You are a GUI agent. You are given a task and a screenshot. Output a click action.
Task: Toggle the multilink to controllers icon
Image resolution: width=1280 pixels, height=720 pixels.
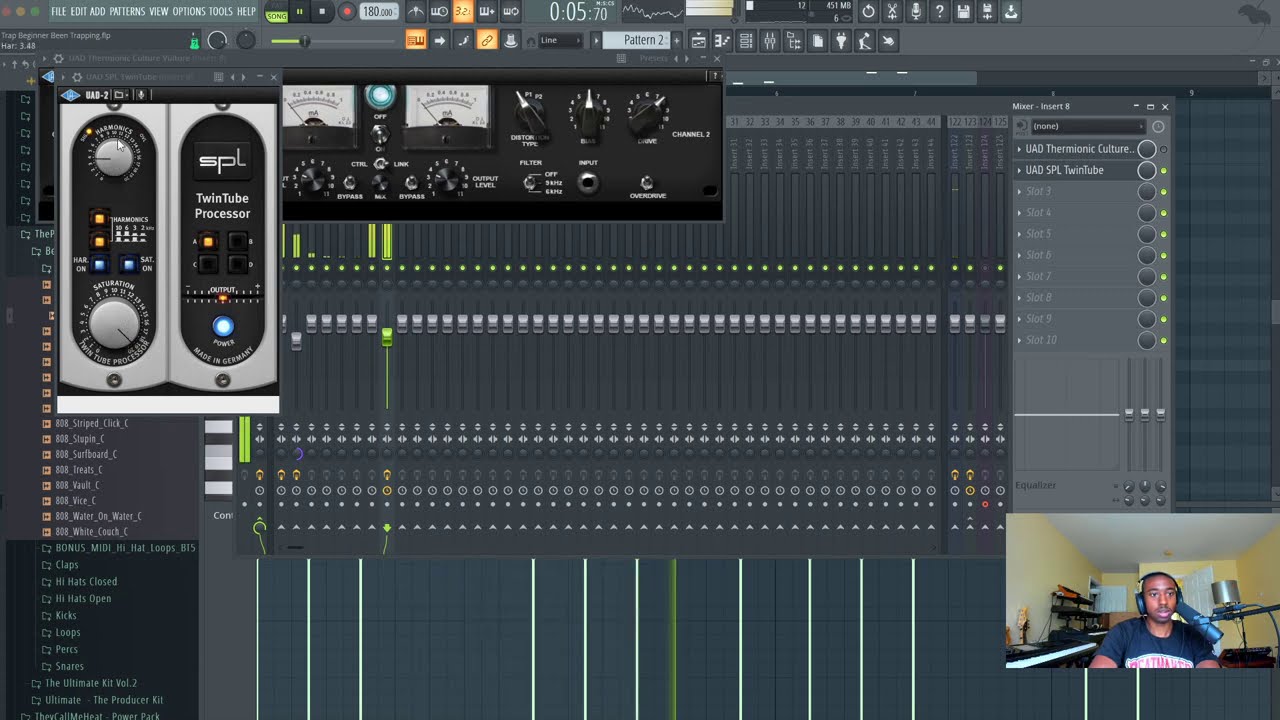pyautogui.click(x=487, y=40)
